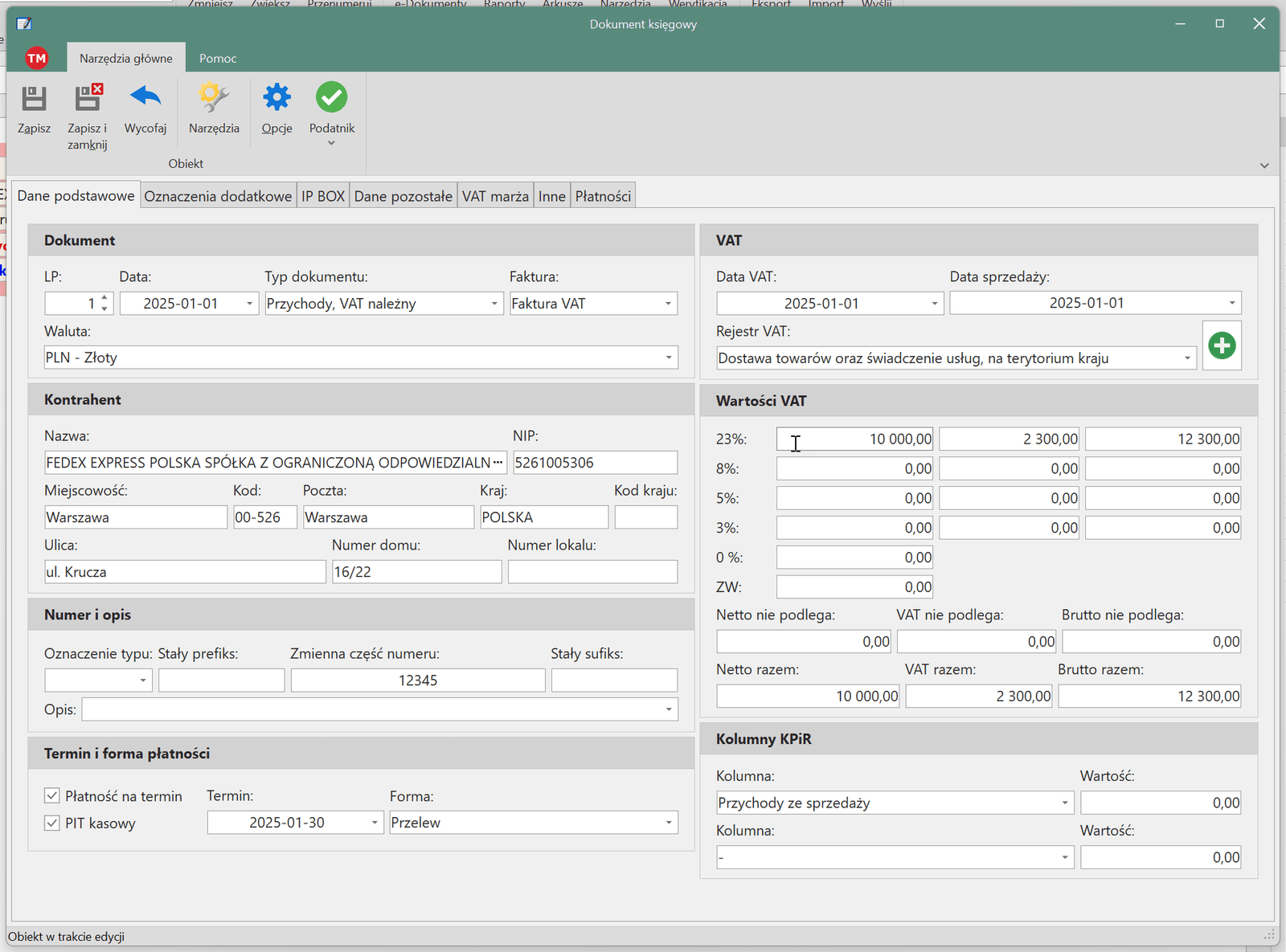This screenshot has height=952, width=1286.
Task: Switch to the Oznaczenia dodatkowe tab
Action: [218, 196]
